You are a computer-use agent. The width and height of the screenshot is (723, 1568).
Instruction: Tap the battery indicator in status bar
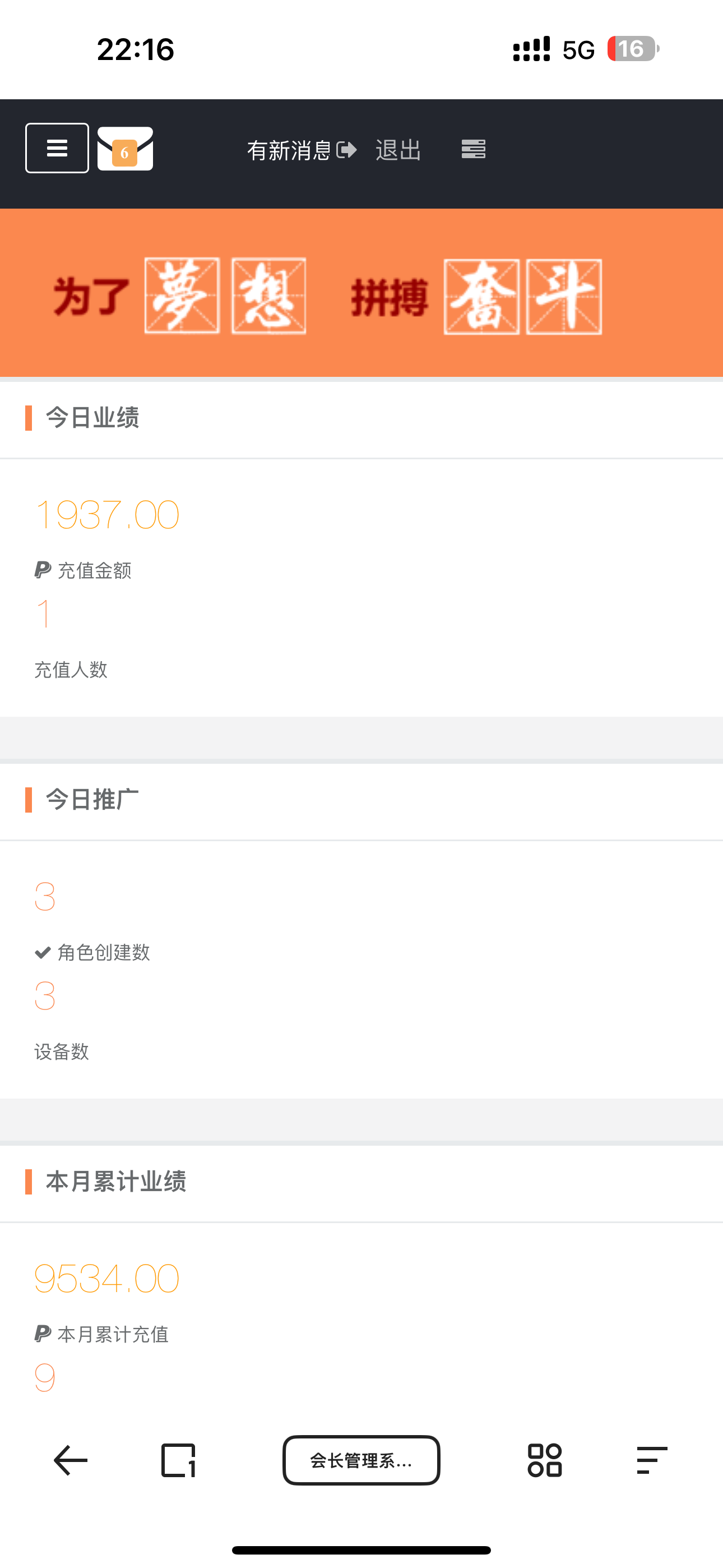pos(633,49)
